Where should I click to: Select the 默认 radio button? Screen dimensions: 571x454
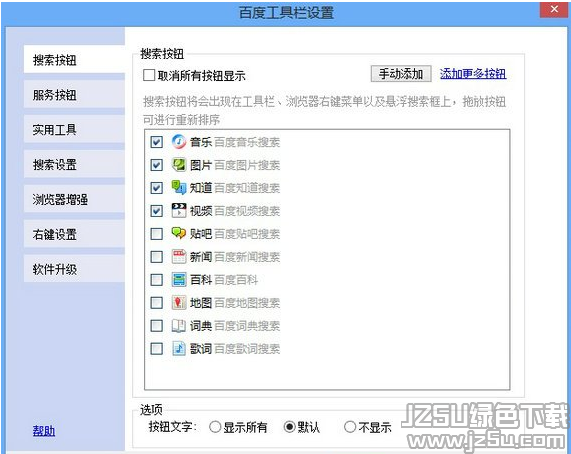pos(290,427)
